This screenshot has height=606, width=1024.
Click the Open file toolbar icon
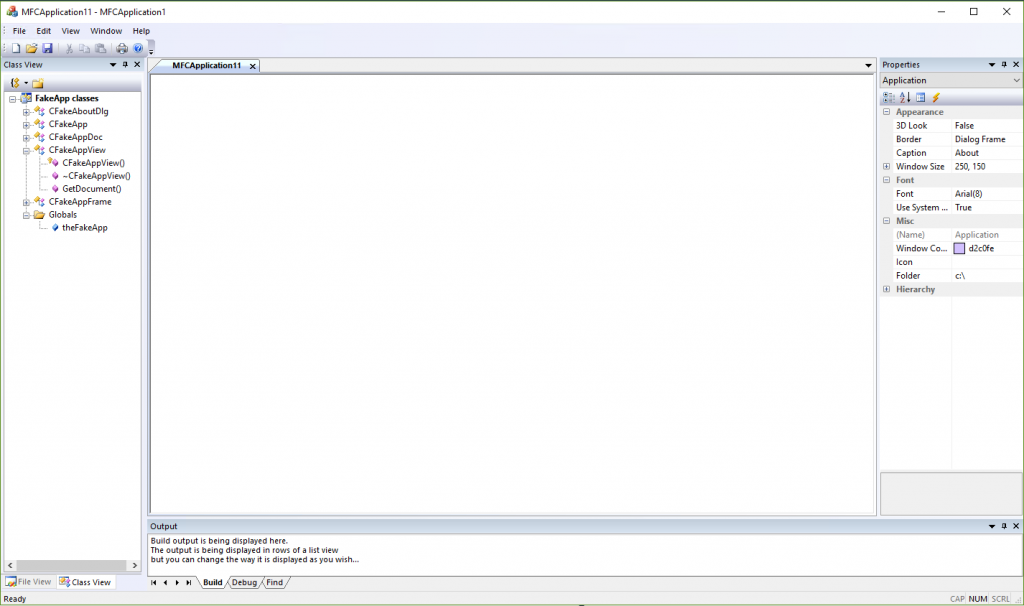[31, 48]
